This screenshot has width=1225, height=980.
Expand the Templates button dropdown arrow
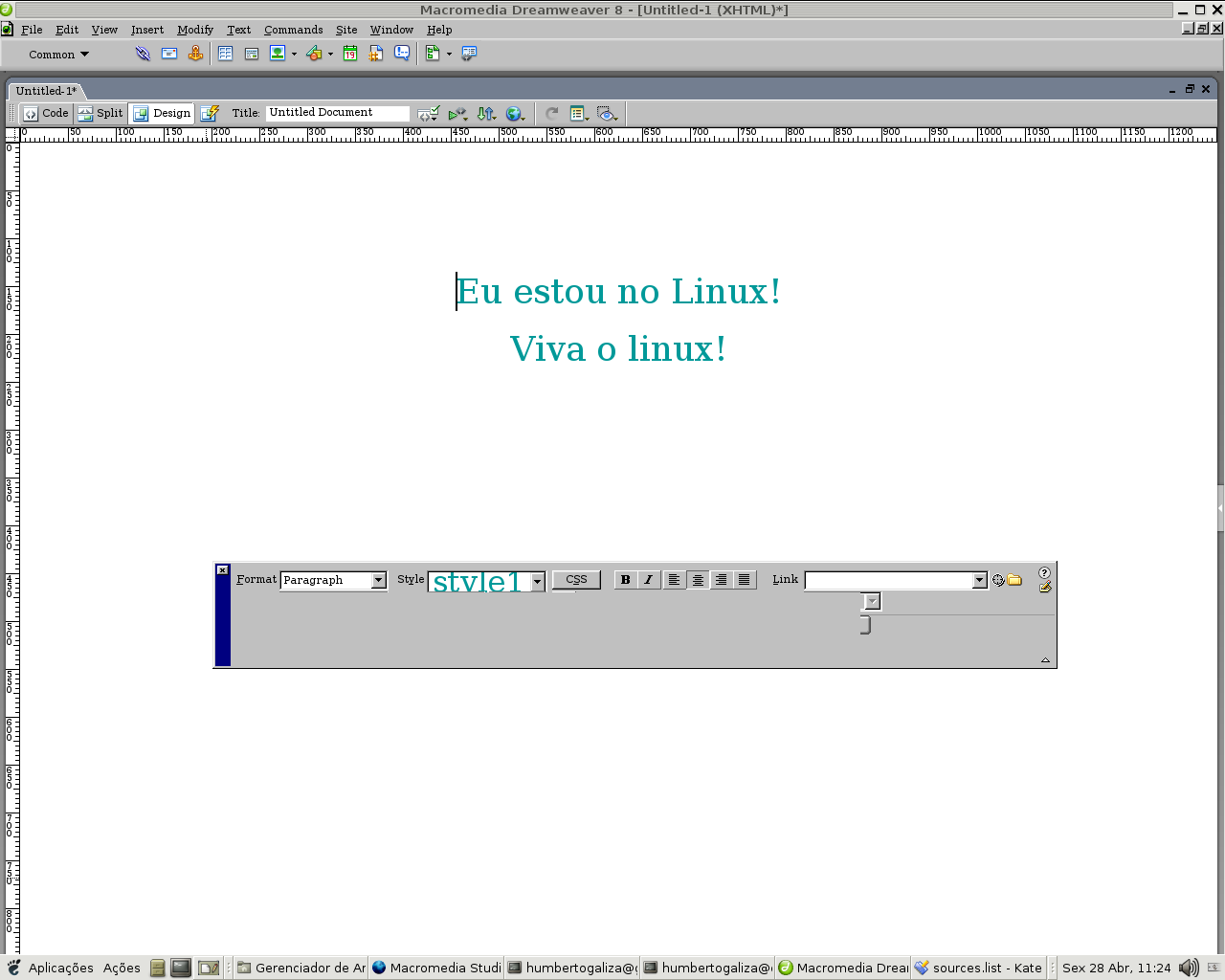coord(449,55)
